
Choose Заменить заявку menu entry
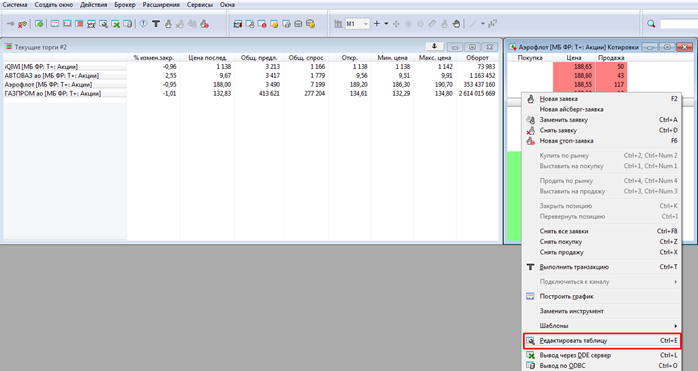(602, 120)
